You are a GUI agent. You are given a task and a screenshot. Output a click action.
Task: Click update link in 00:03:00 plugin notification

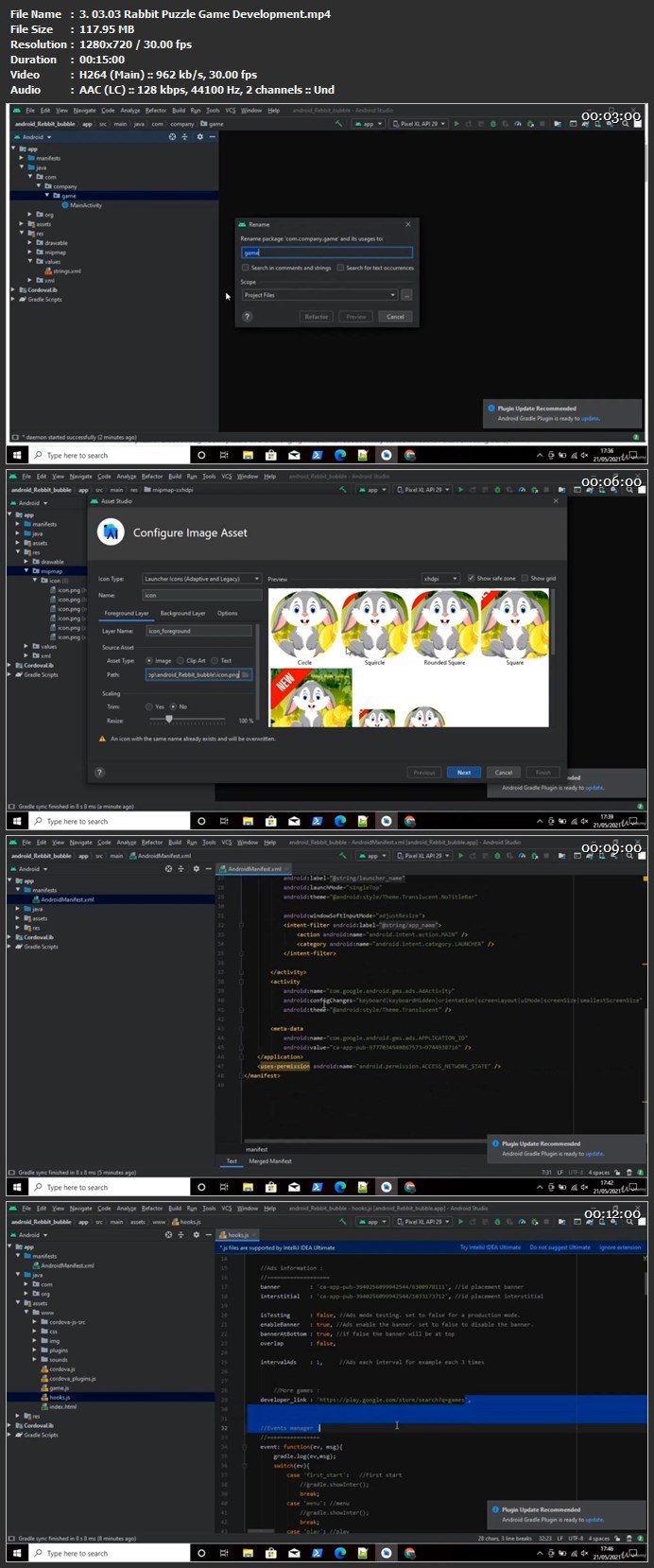(590, 418)
